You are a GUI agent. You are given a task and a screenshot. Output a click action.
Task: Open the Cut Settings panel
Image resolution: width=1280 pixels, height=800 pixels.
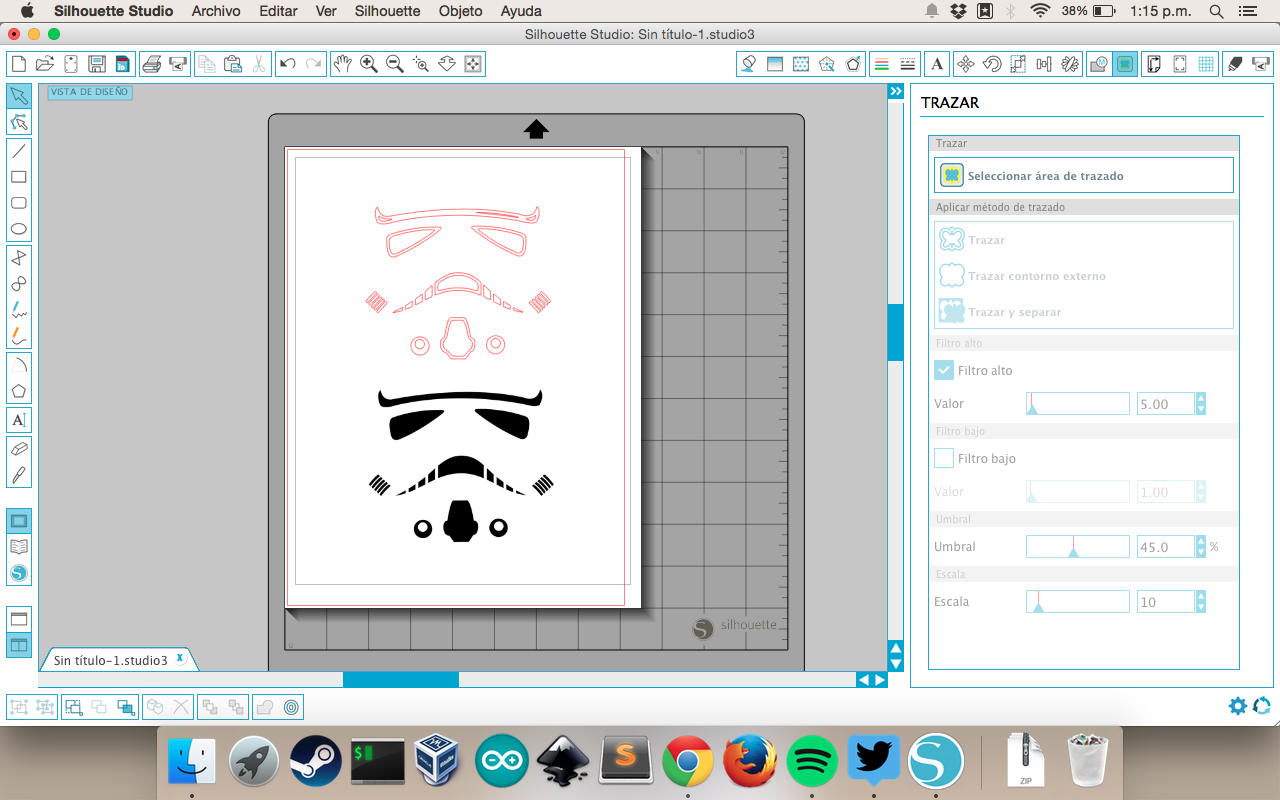[1234, 64]
